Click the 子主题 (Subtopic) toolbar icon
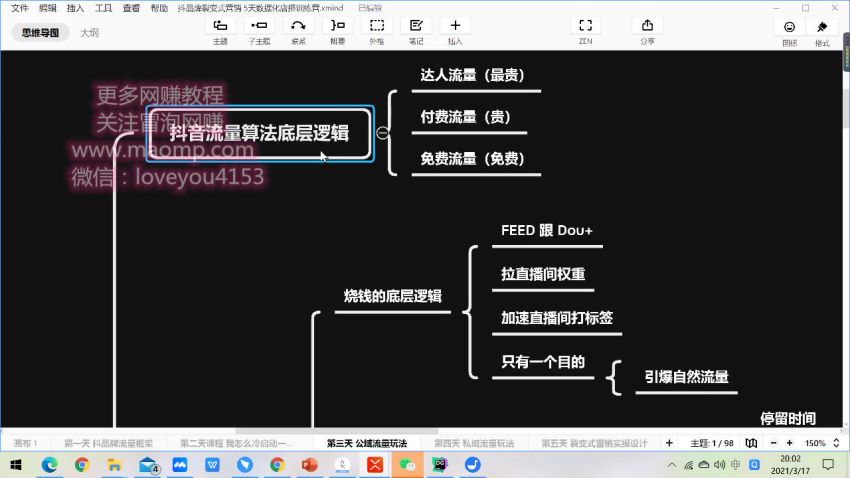This screenshot has width=850, height=478. 259,30
